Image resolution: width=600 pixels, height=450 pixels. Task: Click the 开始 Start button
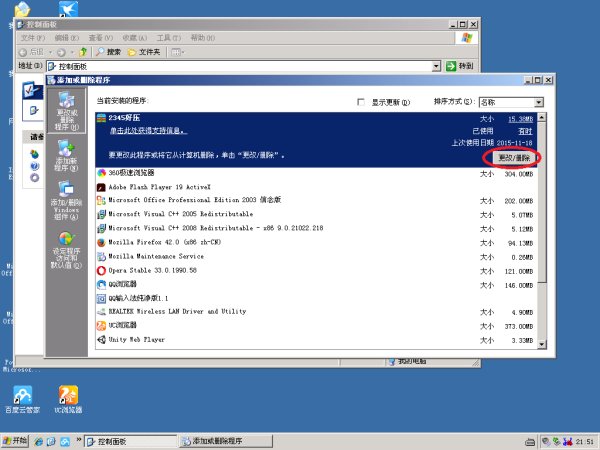click(16, 441)
